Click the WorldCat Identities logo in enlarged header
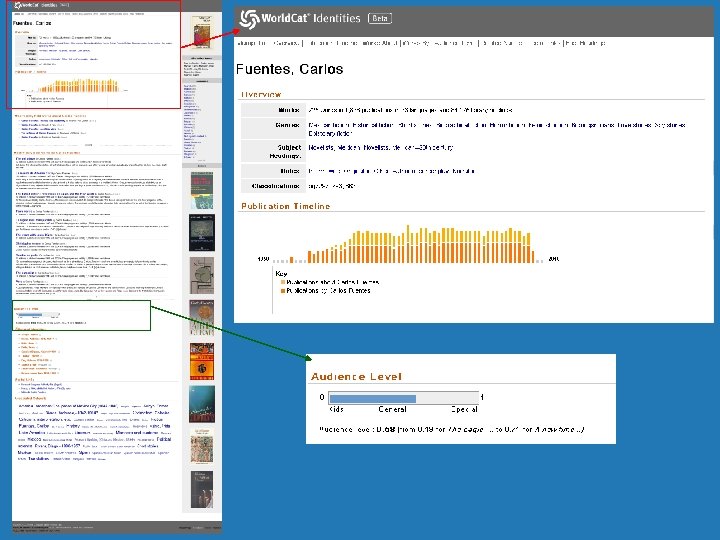720x540 pixels. [x=300, y=19]
